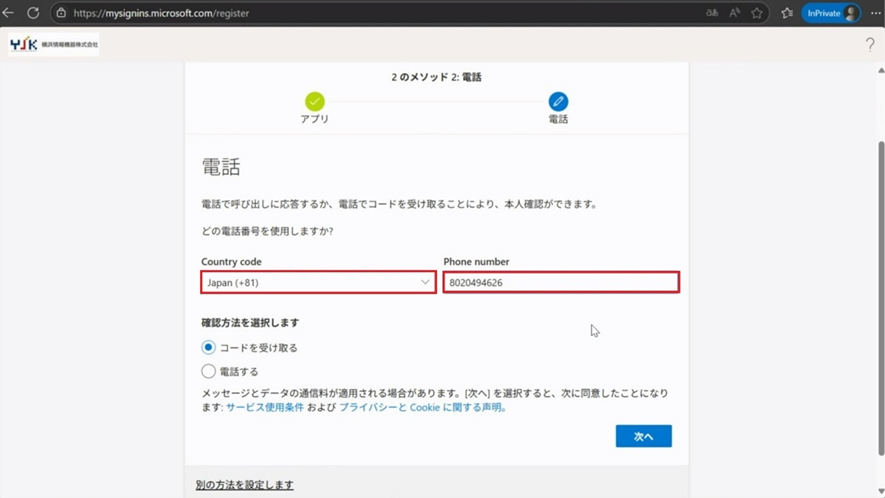Click the read aloud icon

click(735, 13)
